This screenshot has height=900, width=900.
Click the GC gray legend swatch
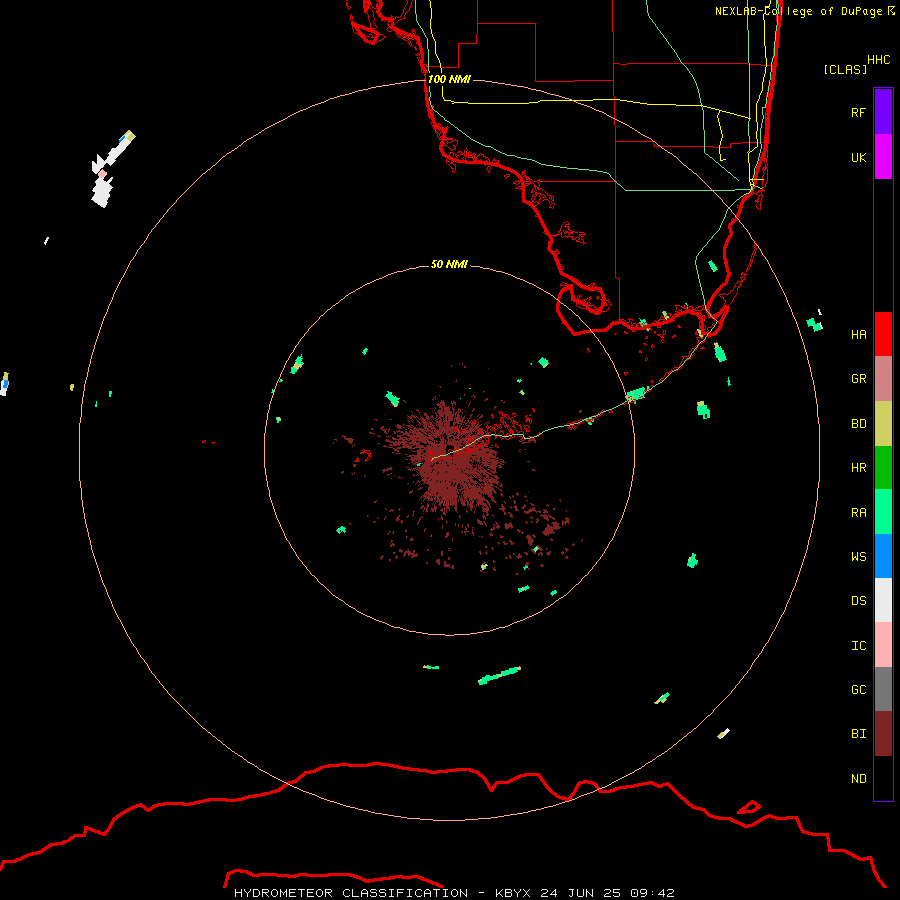[x=883, y=689]
